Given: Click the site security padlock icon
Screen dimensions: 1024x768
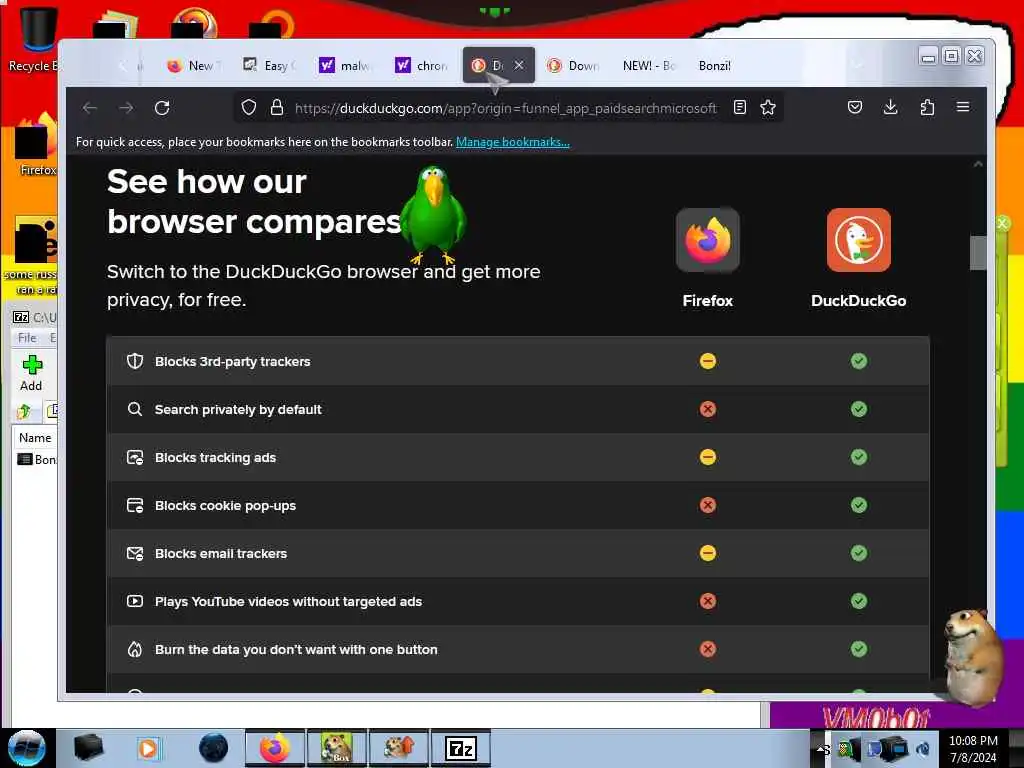Looking at the screenshot, I should [x=277, y=107].
